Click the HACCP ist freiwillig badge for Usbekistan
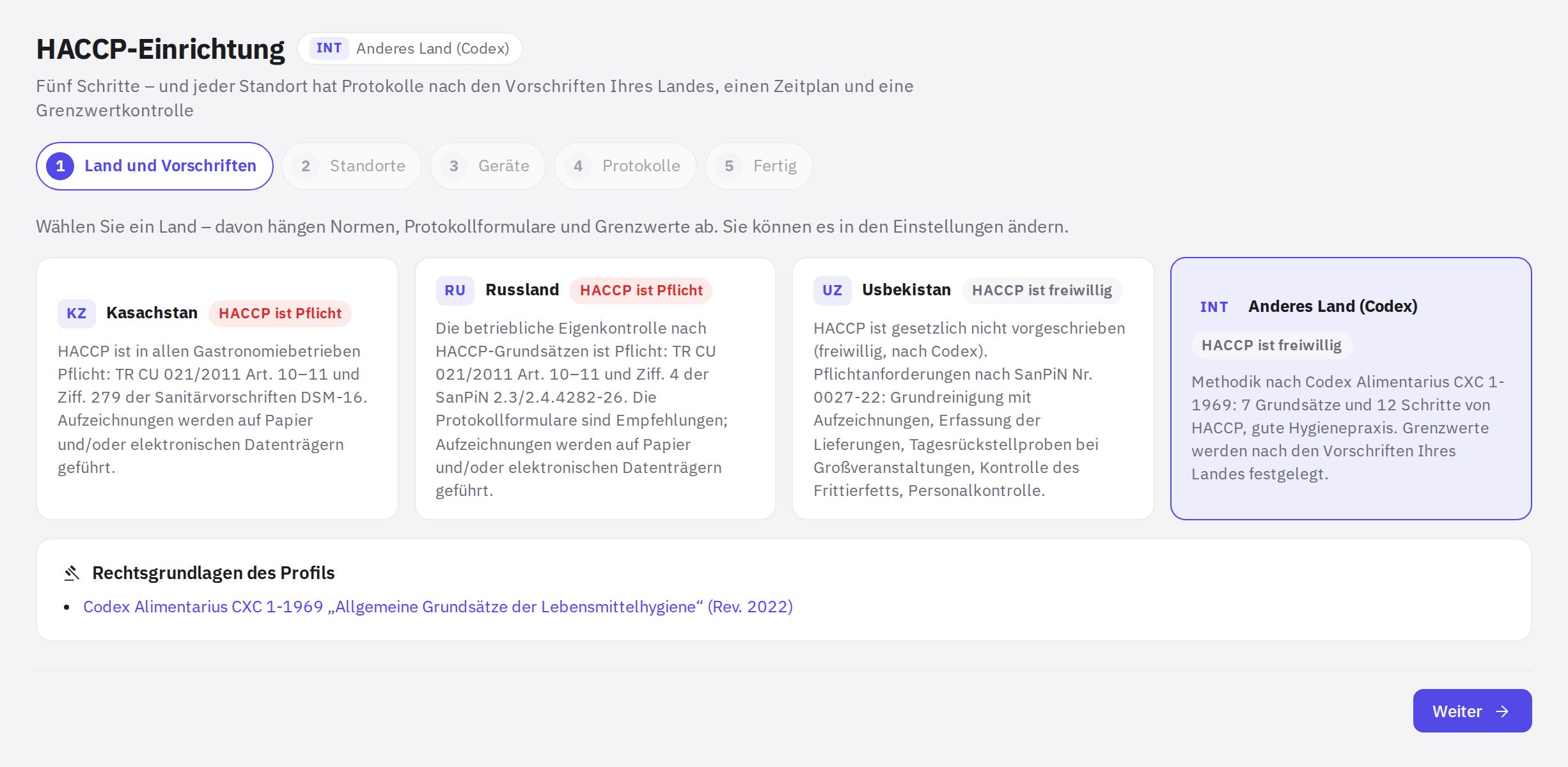 [1042, 290]
